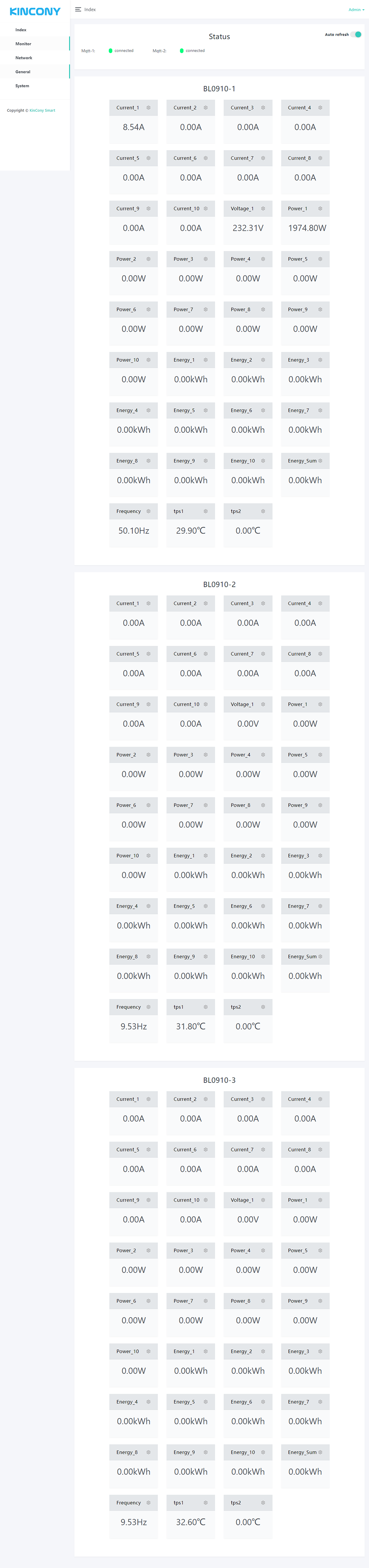This screenshot has width=369, height=1568.
Task: Open Voltage_1 settings gear in BL0910-1
Action: 263,209
